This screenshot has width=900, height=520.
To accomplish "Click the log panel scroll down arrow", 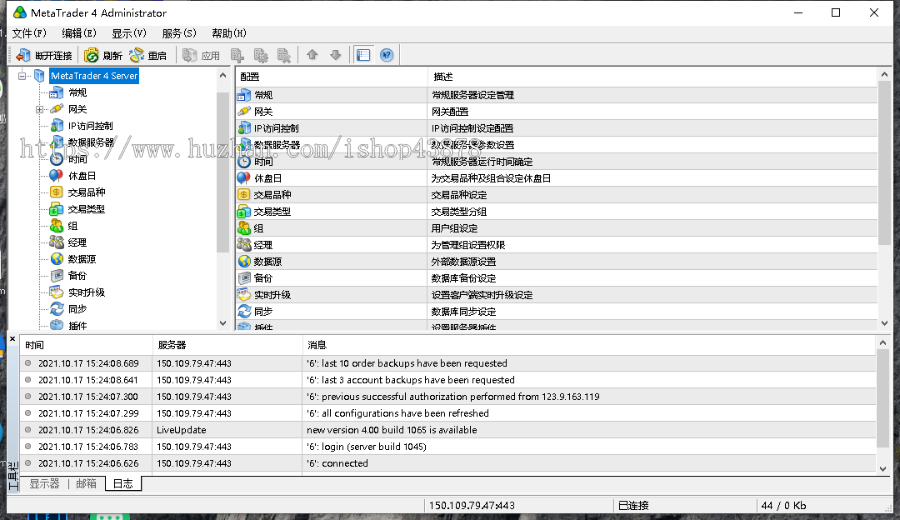I will tap(883, 468).
